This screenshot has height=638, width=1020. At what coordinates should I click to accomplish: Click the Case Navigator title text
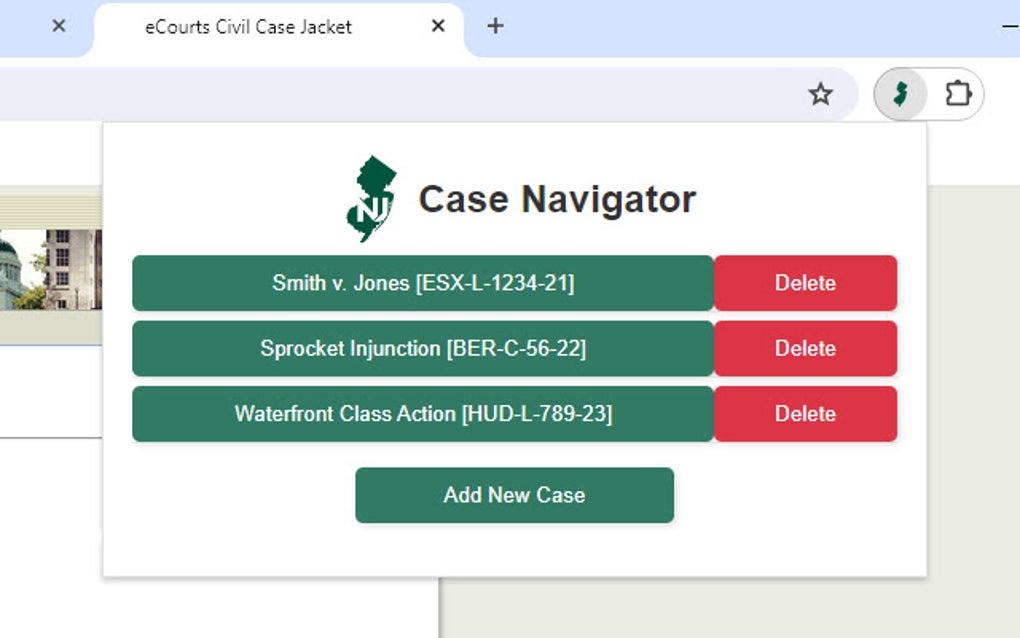coord(557,198)
